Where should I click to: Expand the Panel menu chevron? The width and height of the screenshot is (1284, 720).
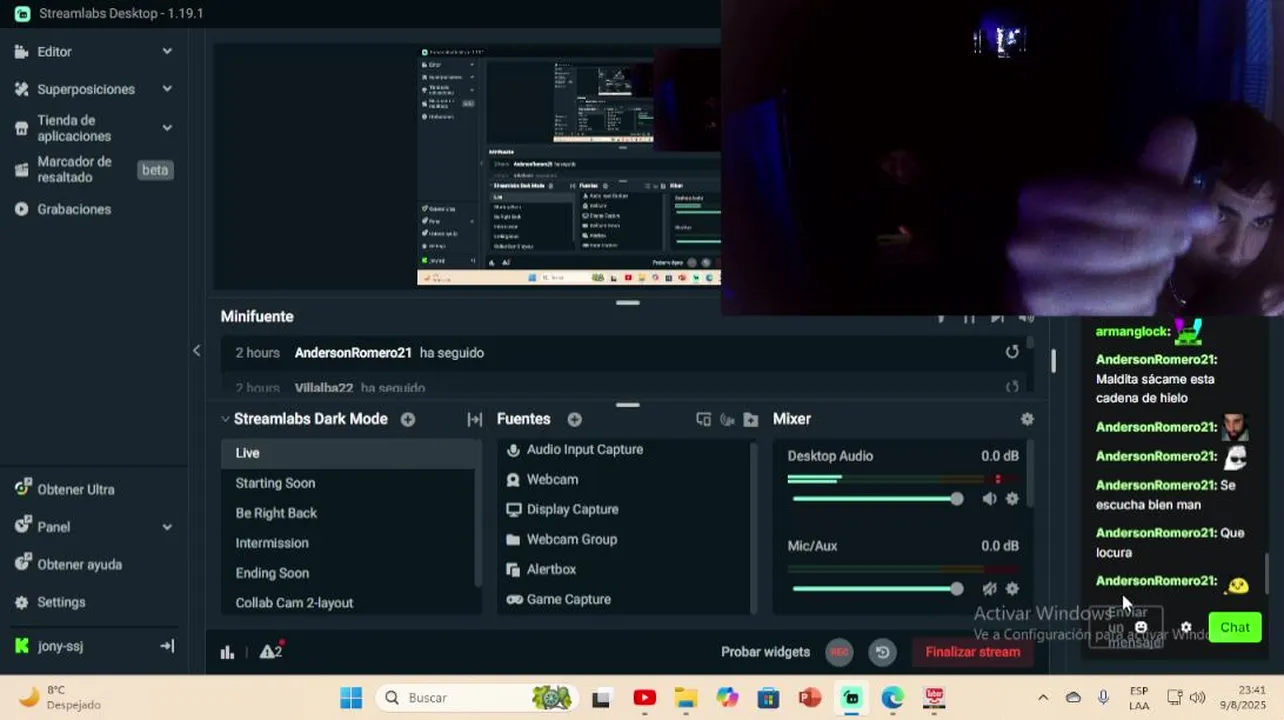coord(167,527)
